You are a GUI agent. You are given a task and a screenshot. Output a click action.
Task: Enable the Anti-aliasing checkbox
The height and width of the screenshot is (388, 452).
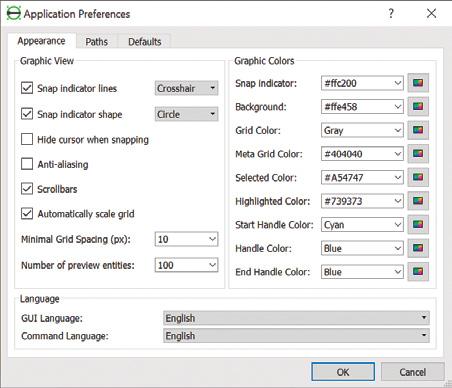(27, 164)
